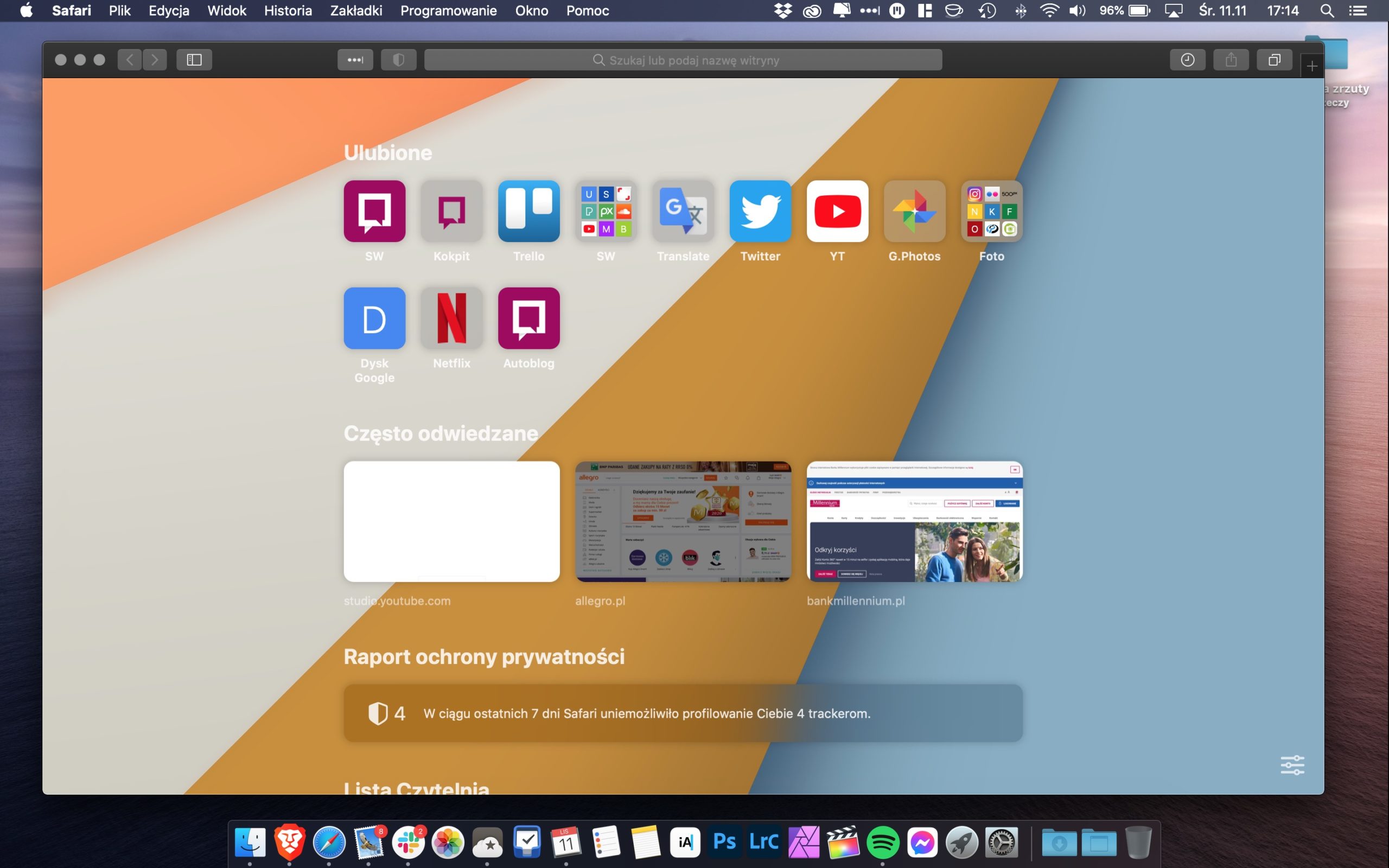Viewport: 1389px width, 868px height.
Task: Launch iA Writer from the Dock
Action: [x=685, y=842]
